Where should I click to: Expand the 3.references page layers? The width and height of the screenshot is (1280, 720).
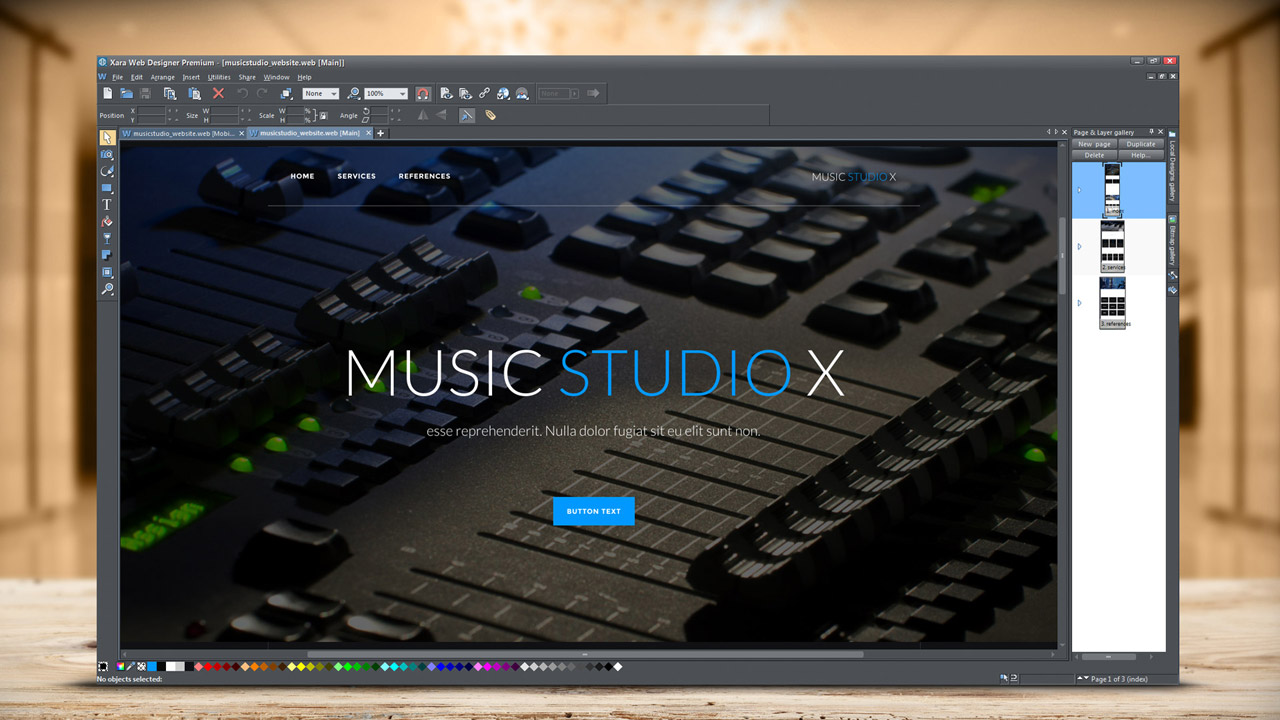pos(1079,302)
